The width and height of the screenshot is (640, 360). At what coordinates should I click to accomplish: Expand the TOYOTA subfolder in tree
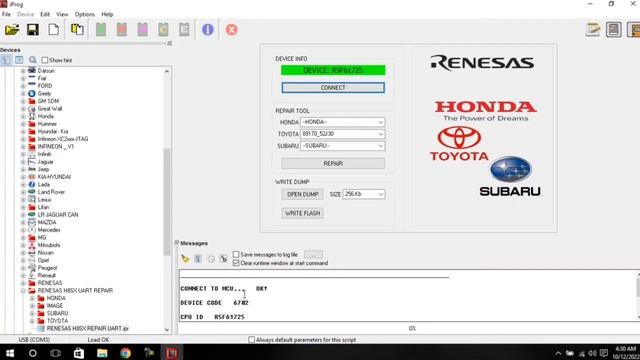tap(32, 321)
